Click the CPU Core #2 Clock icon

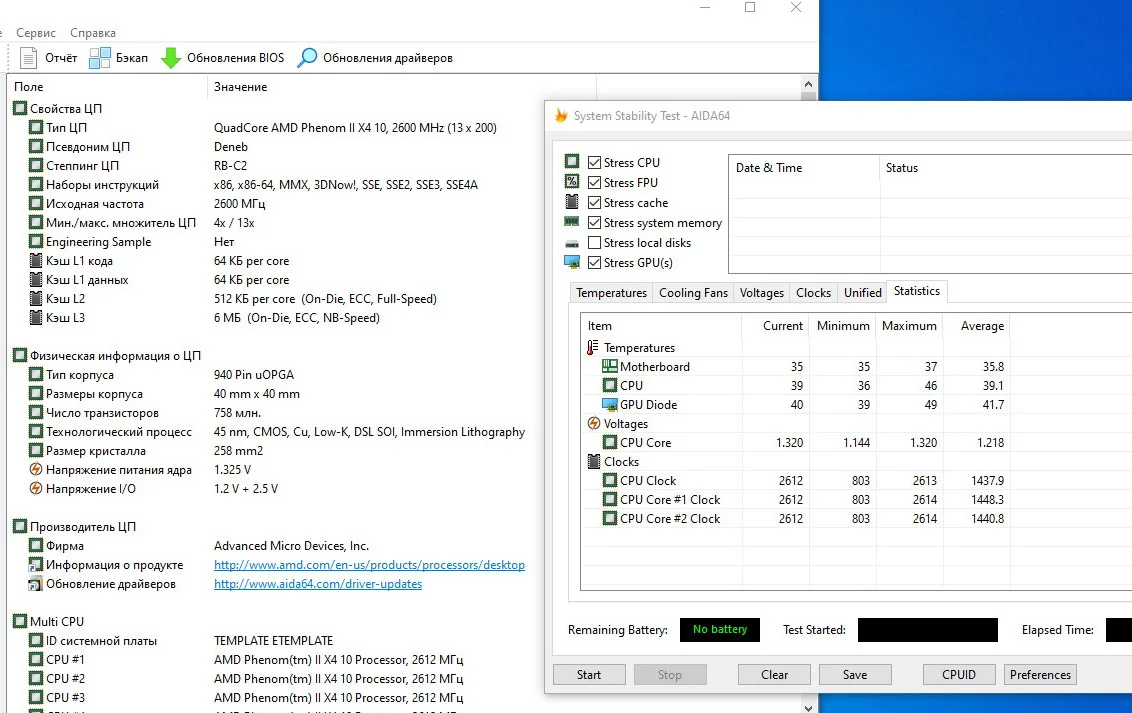pyautogui.click(x=610, y=518)
